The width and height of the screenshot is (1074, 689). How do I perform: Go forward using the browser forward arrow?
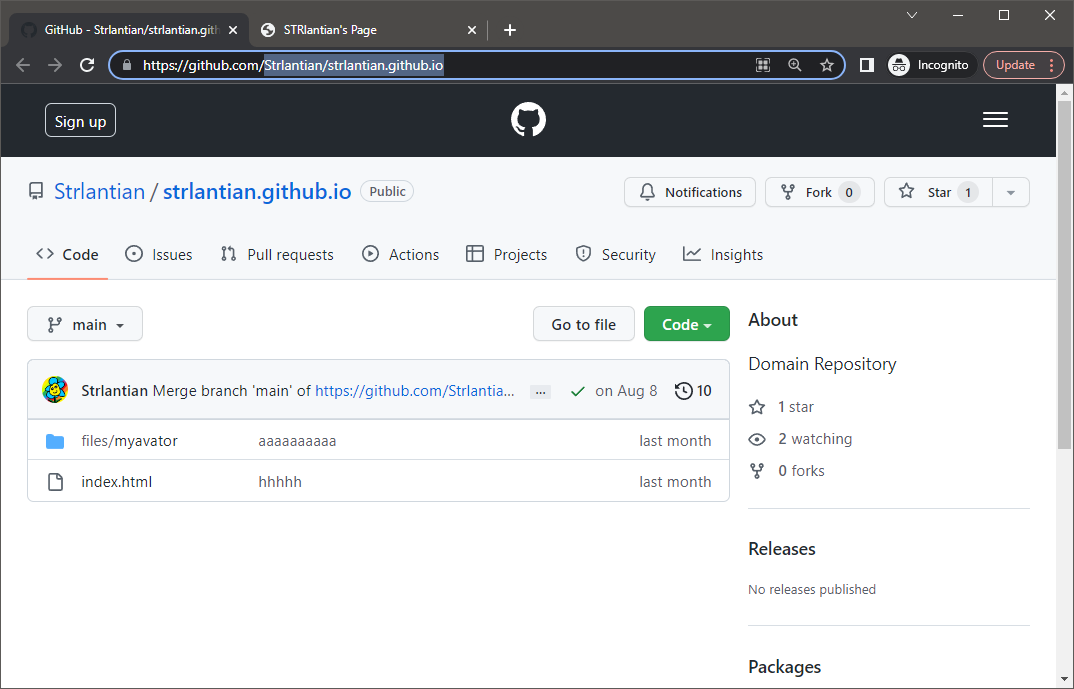coord(55,65)
